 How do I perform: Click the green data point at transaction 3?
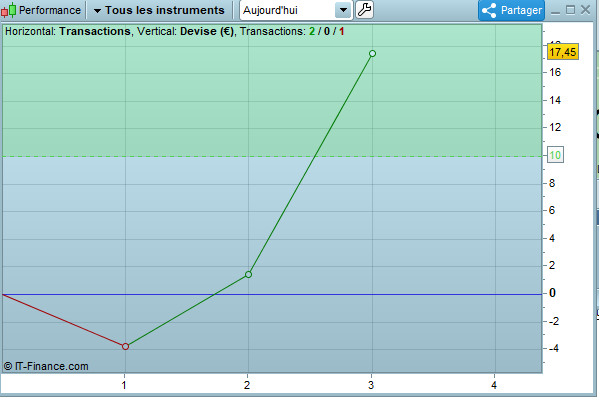372,53
